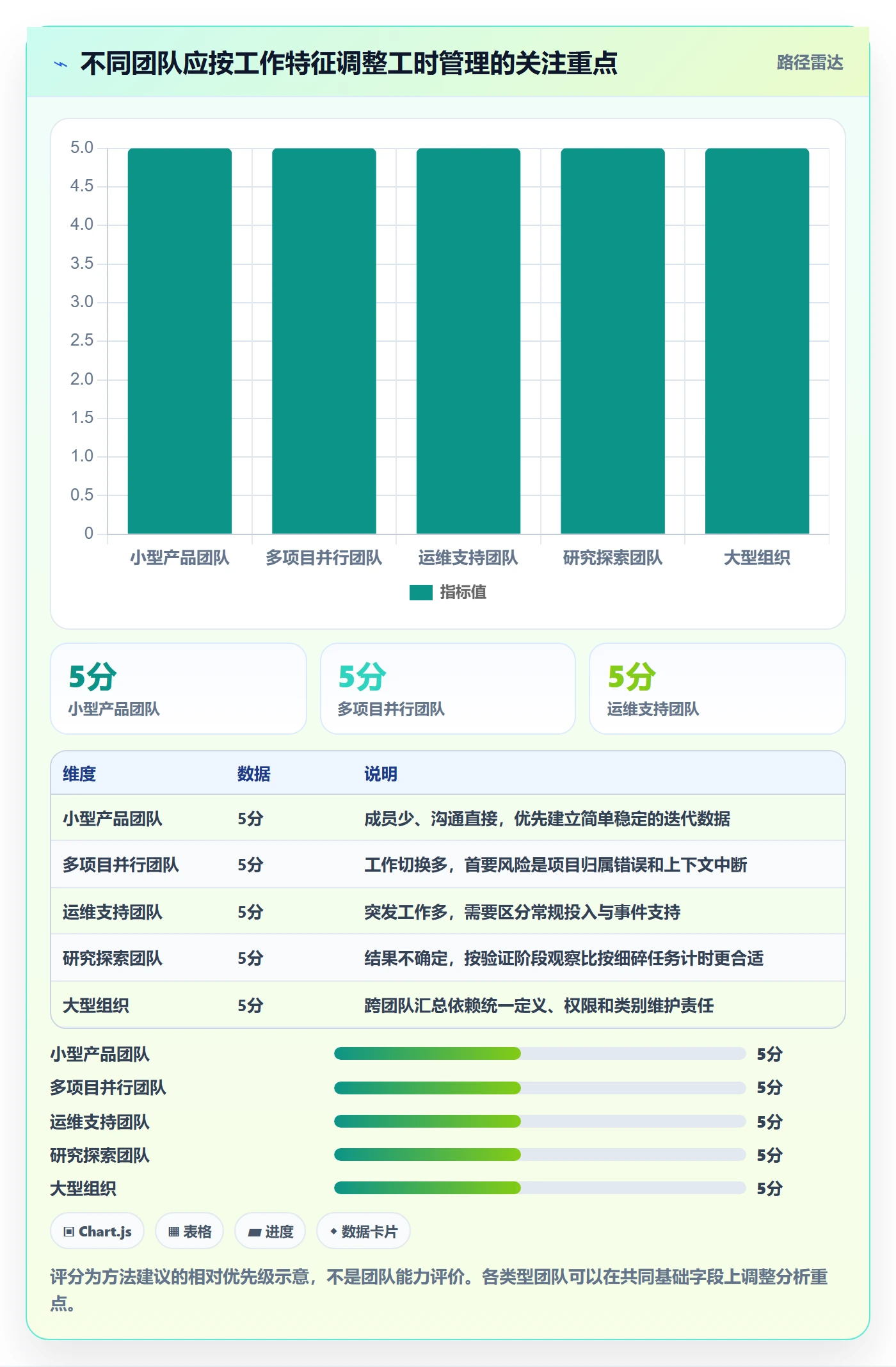Click the description starting with 工作切换多
The image size is (896, 1367).
[x=556, y=865]
